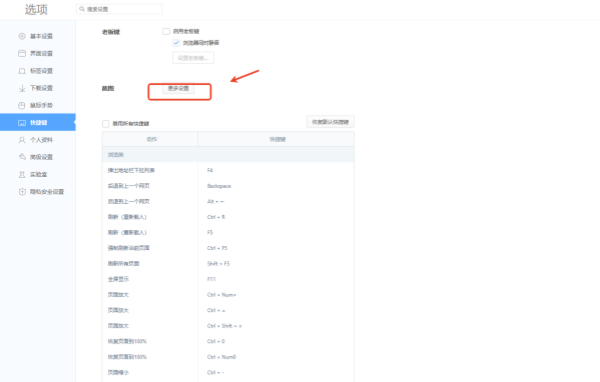Image resolution: width=600 pixels, height=382 pixels.
Task: Open 鼠标手势 via its mouse icon
Action: coord(22,105)
